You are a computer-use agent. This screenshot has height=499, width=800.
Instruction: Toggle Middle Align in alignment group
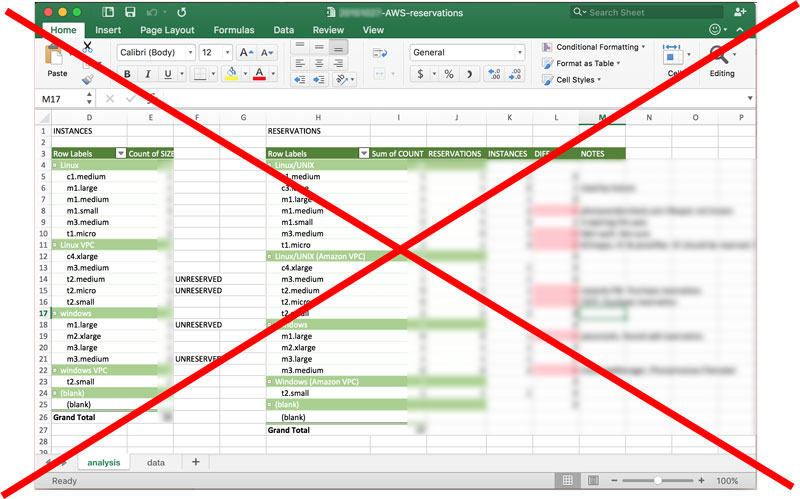click(319, 47)
